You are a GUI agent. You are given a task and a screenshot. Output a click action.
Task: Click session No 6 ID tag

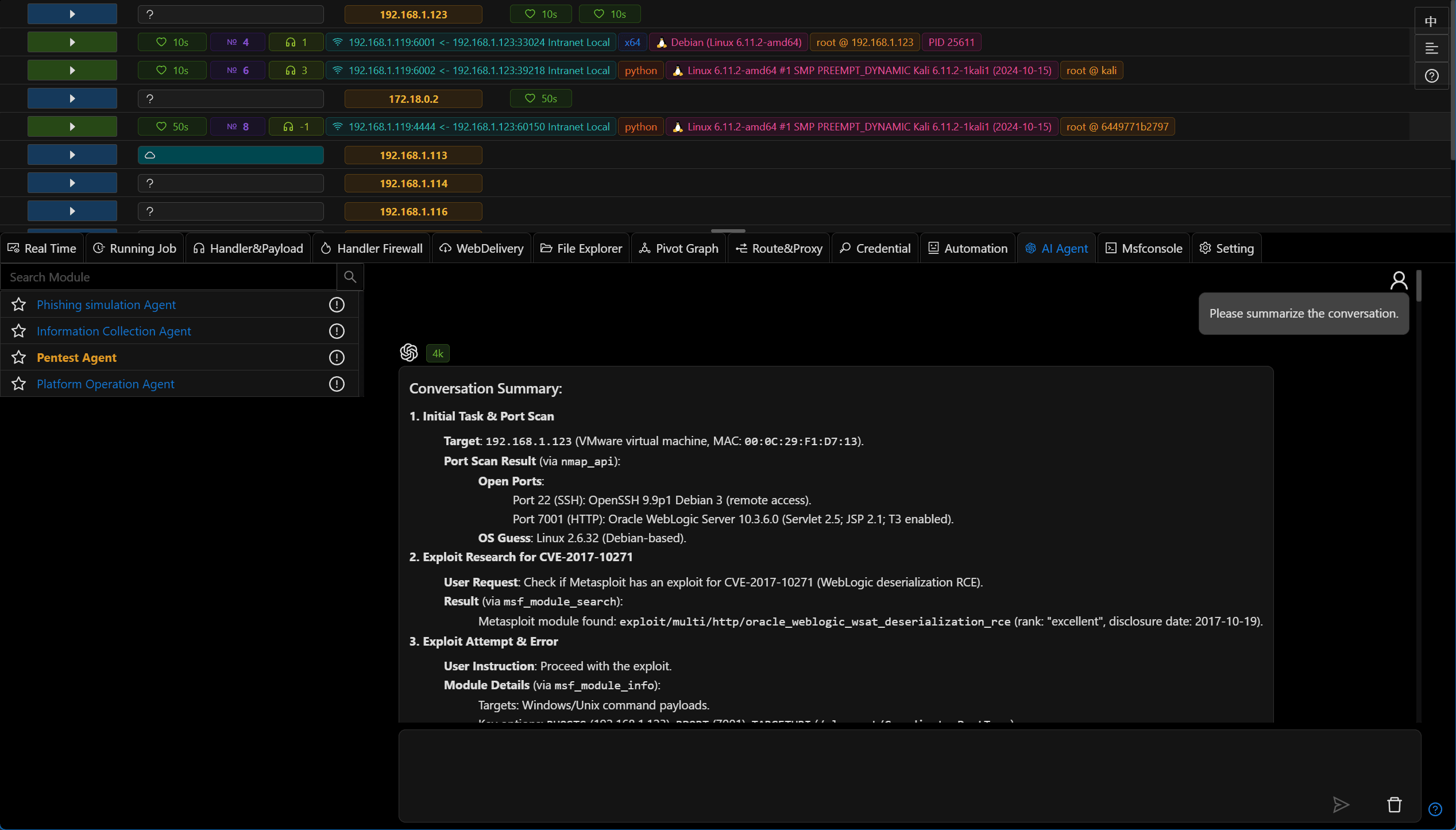pyautogui.click(x=238, y=70)
